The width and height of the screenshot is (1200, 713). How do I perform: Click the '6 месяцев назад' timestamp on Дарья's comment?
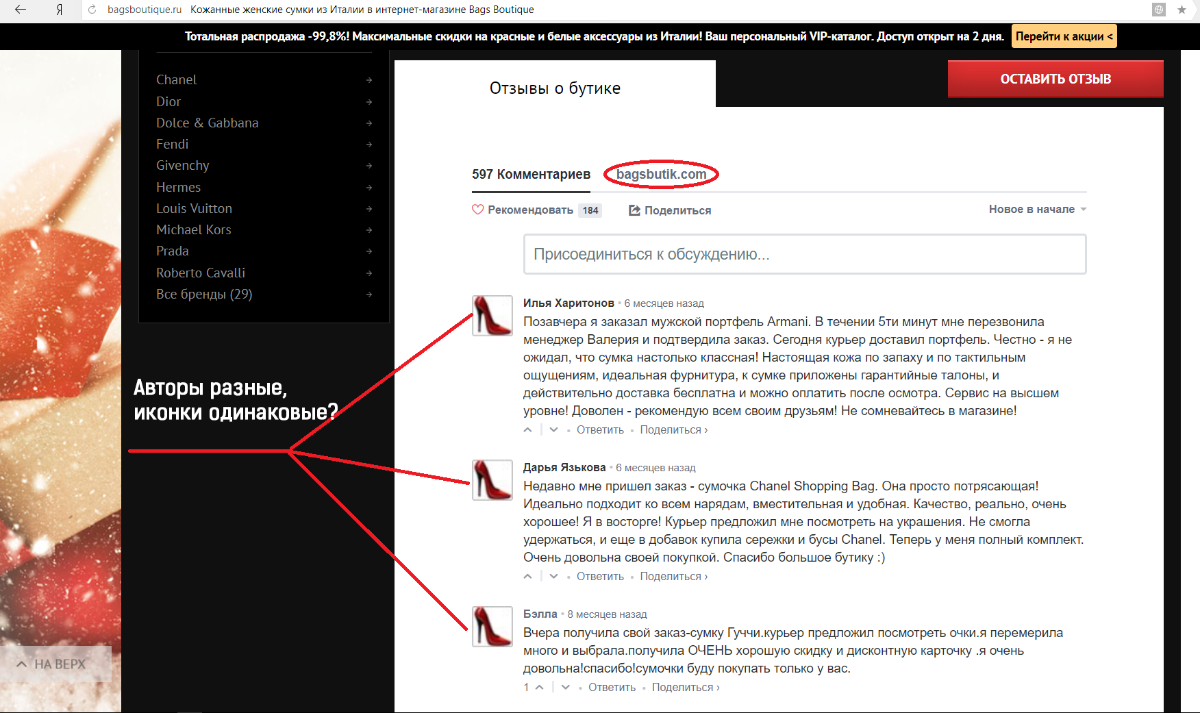[x=656, y=467]
